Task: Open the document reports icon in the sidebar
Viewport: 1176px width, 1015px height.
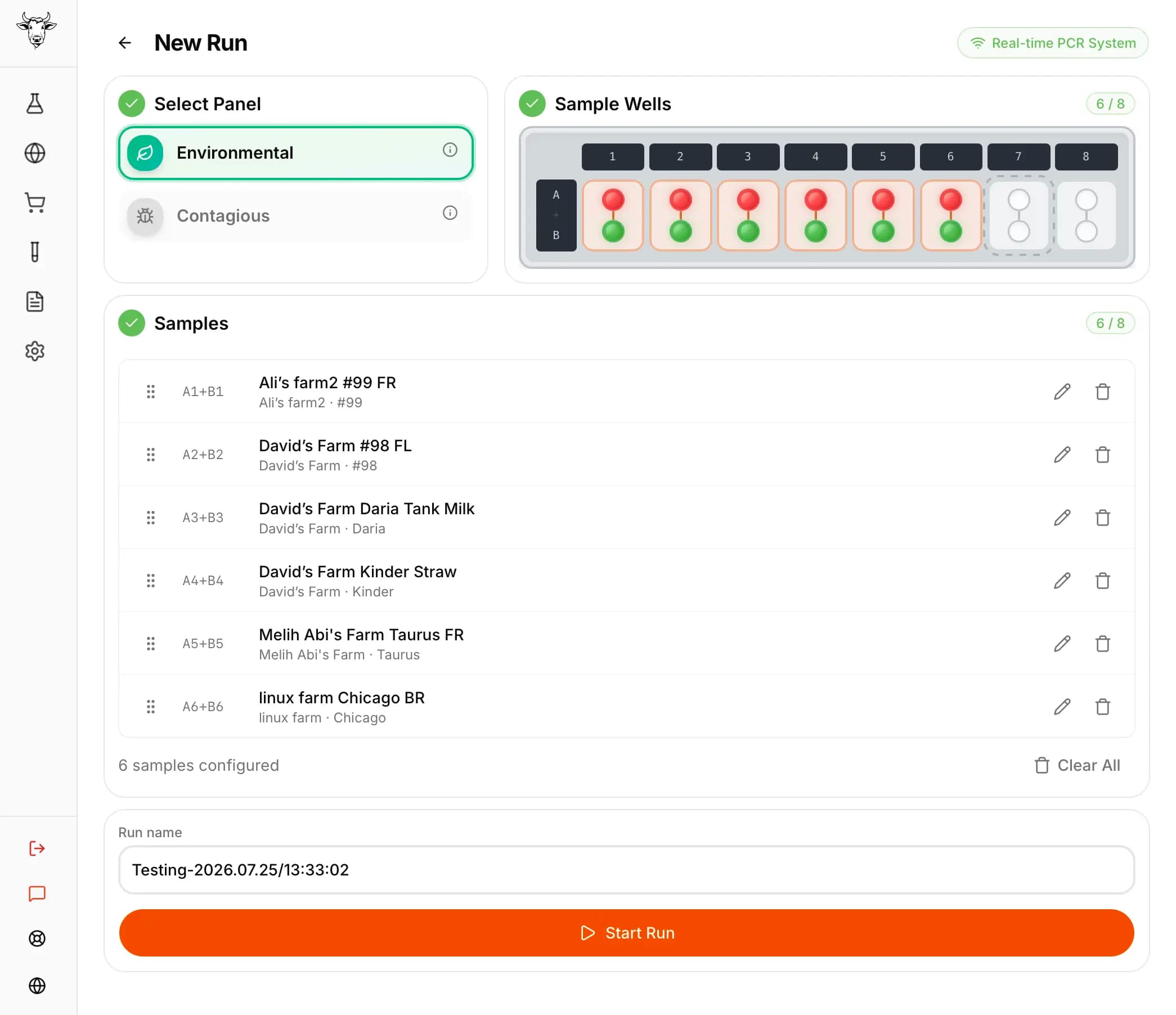Action: (x=35, y=302)
